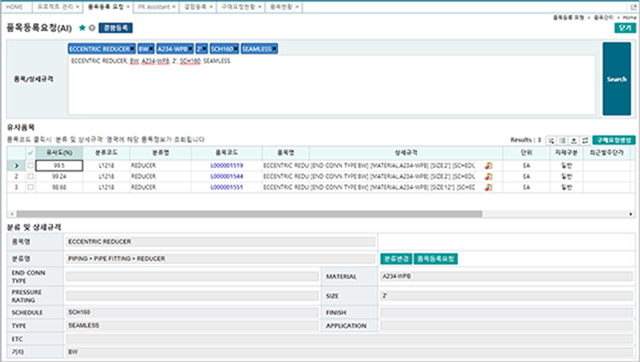
Task: Click the classification field PIPING > PIPE FITTING > REDUCER
Action: (220, 259)
